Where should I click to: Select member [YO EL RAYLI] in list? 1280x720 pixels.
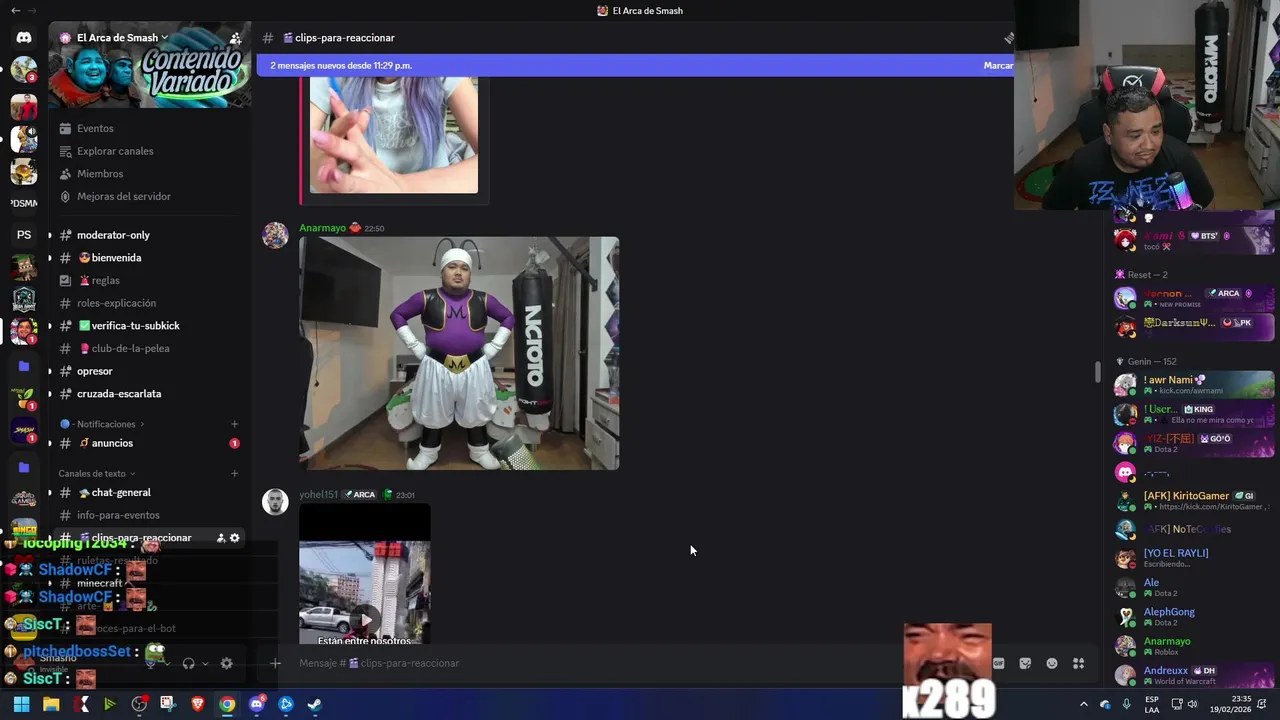[x=1194, y=558]
